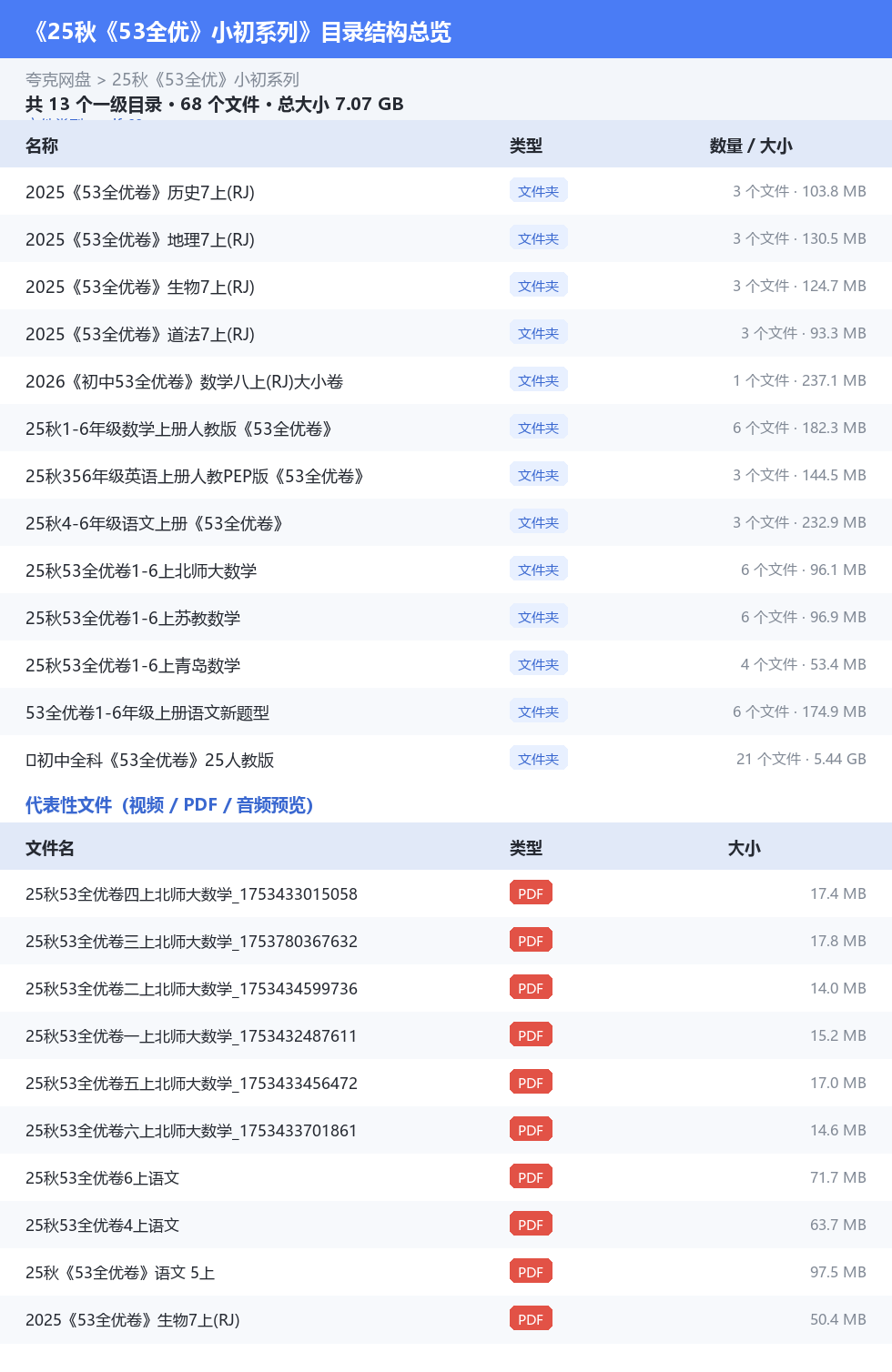Open folder 25秋53全优卷1-6上苏教数学
892x1372 pixels.
coord(133,618)
